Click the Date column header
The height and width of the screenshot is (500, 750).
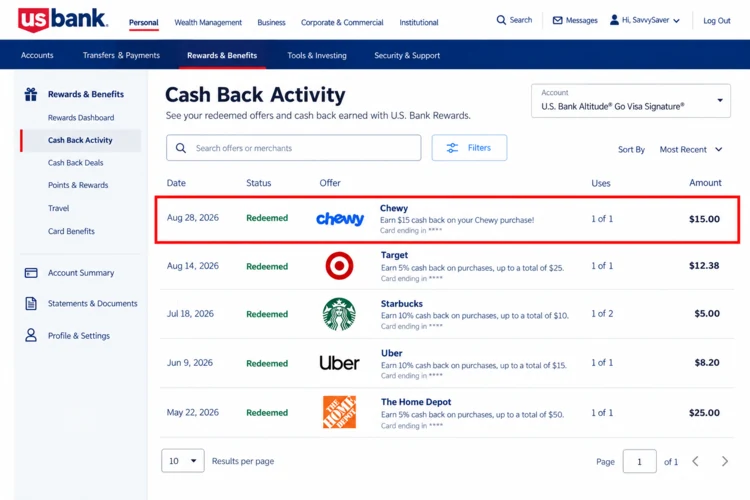(x=176, y=183)
